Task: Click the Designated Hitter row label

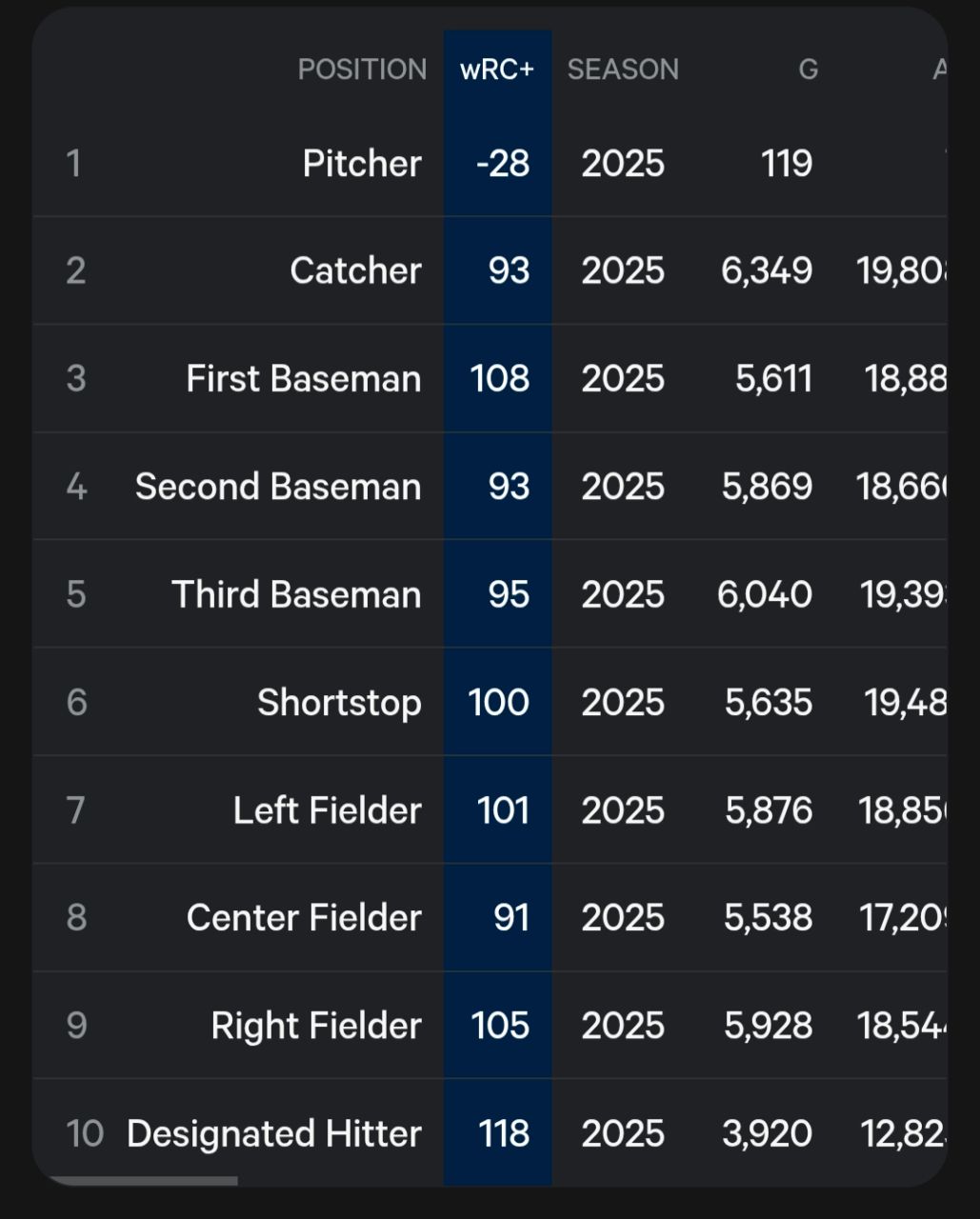Action: [273, 1134]
